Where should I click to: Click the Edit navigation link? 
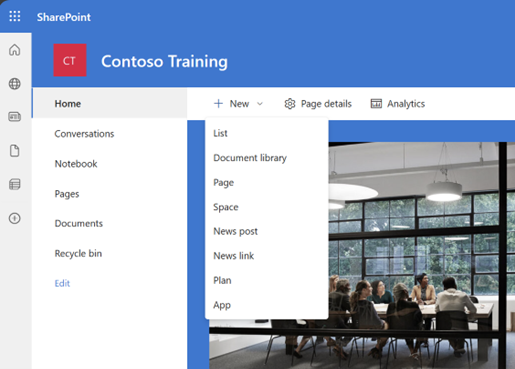[62, 283]
